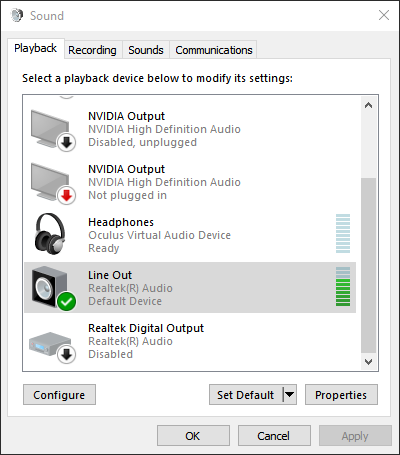Image resolution: width=400 pixels, height=455 pixels.
Task: Click the Sound window title speaker icon
Action: tap(17, 15)
